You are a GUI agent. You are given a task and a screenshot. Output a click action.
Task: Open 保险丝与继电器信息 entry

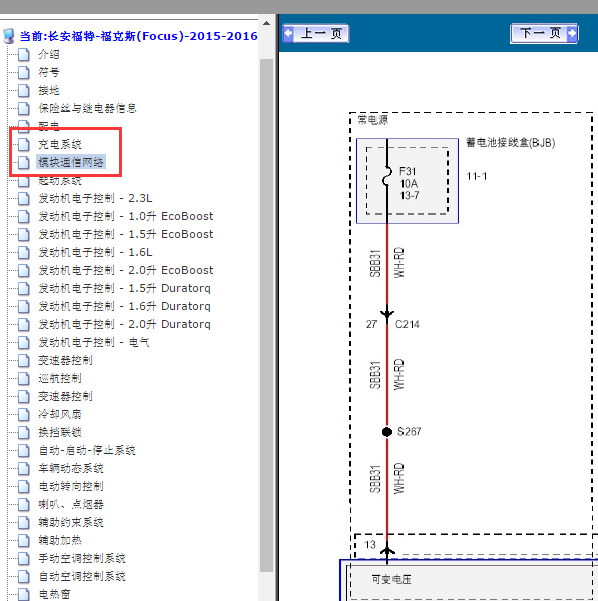(x=87, y=108)
